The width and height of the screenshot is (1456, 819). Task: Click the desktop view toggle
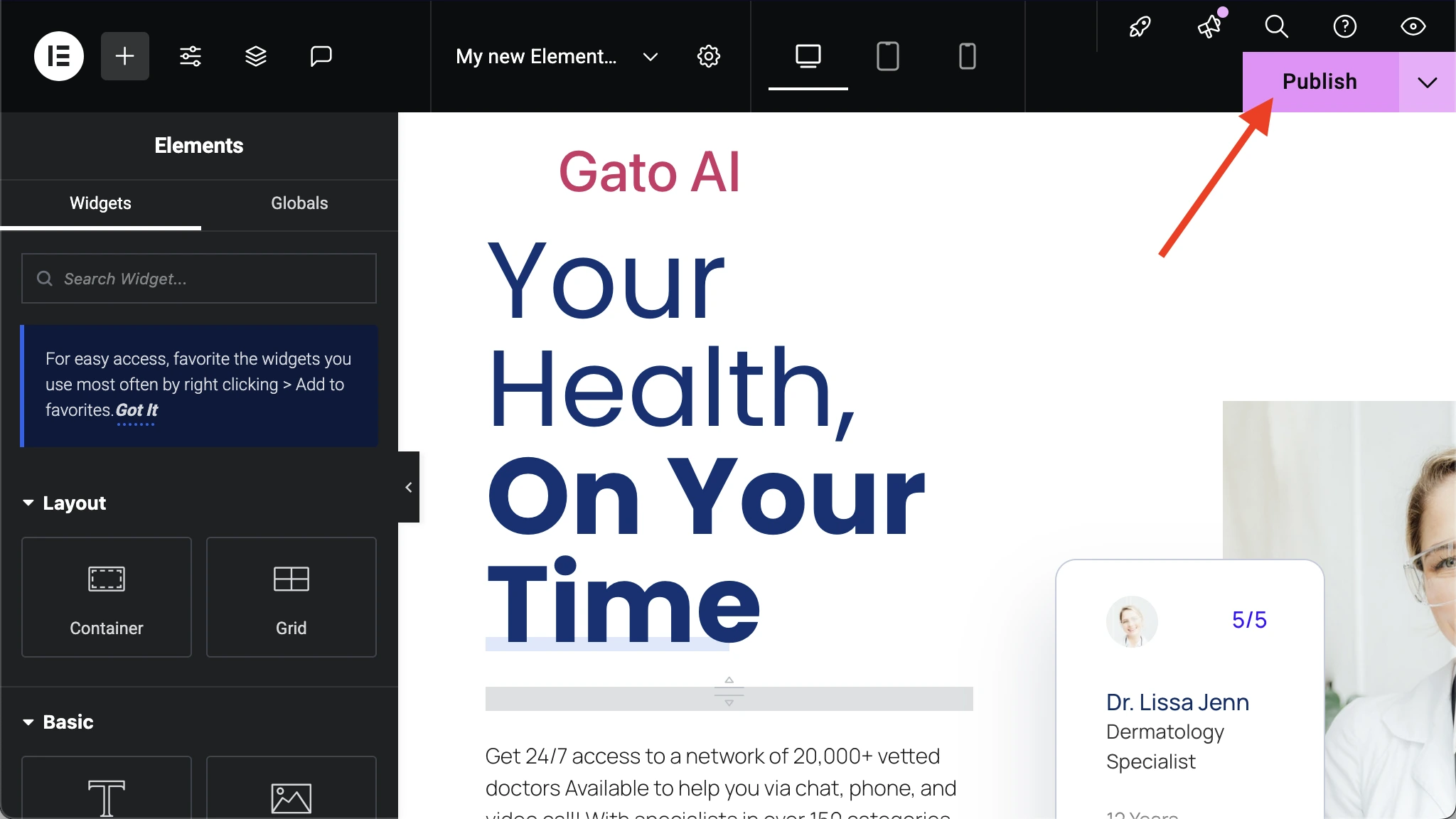point(808,56)
